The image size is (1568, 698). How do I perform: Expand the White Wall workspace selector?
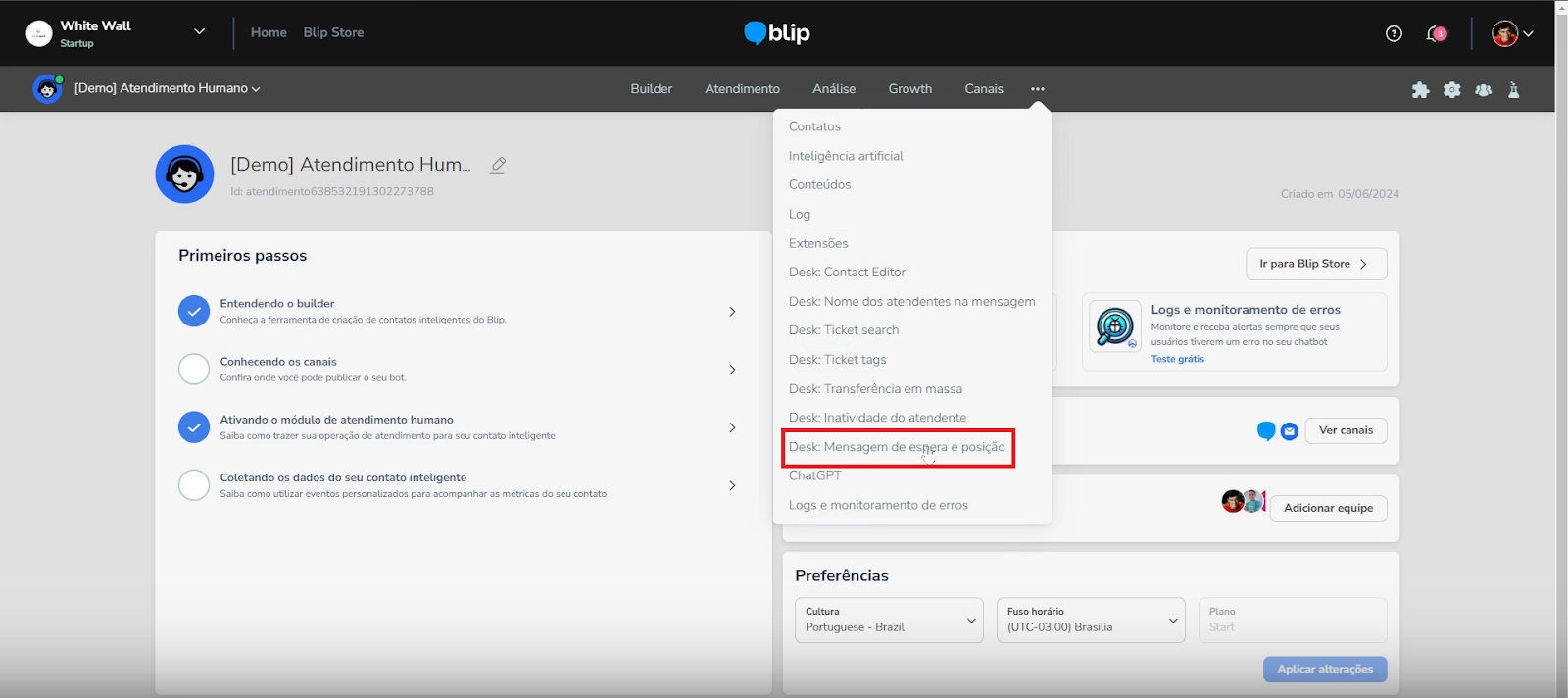click(x=199, y=32)
